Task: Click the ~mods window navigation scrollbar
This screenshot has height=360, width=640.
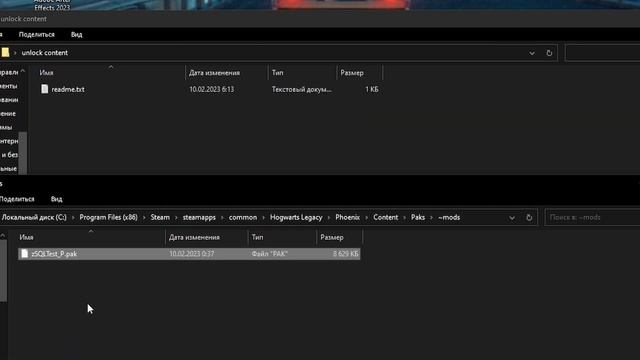Action: 3,271
